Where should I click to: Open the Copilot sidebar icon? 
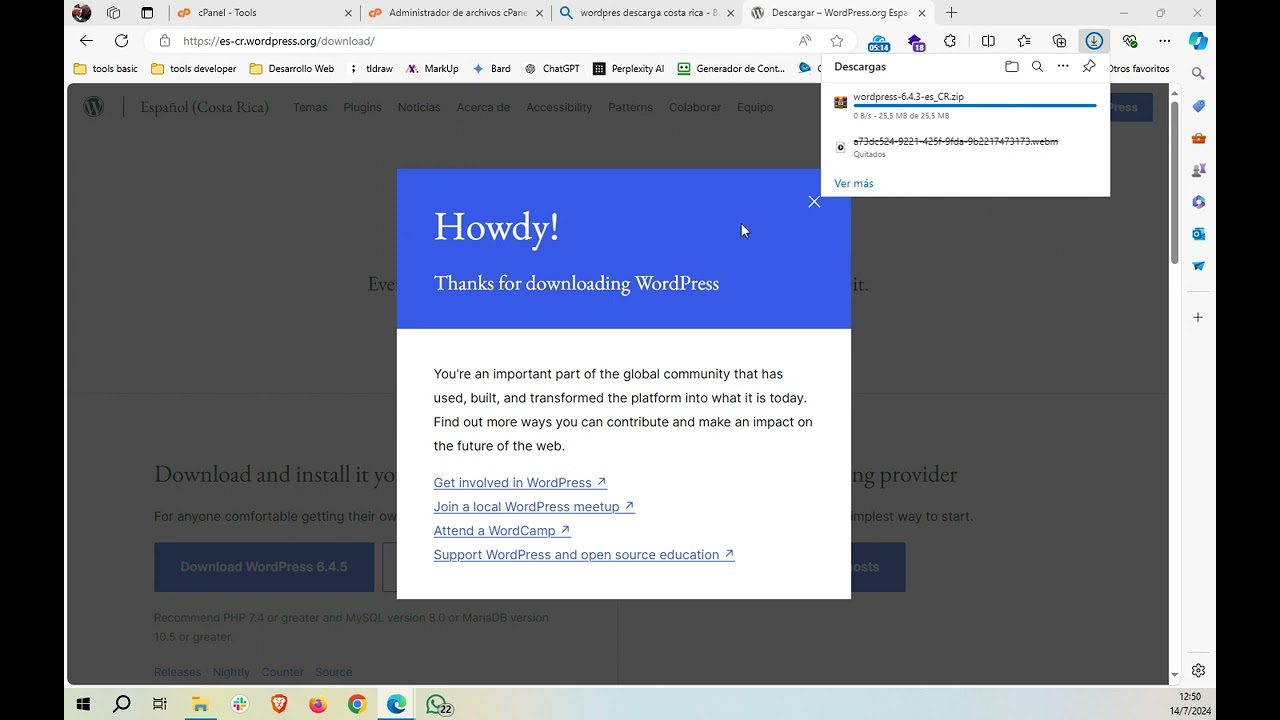(x=1198, y=41)
